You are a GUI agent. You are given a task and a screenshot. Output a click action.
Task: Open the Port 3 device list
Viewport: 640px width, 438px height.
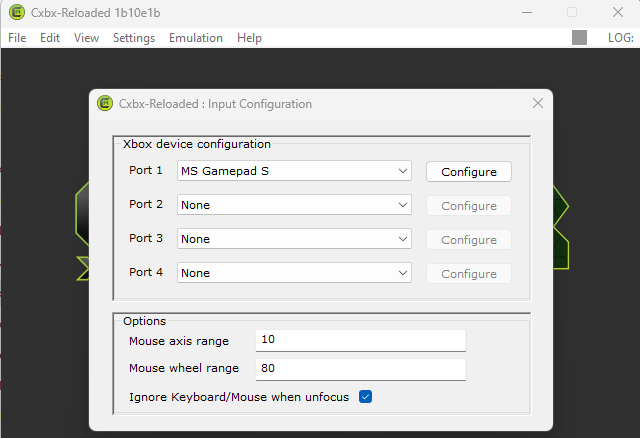tap(294, 239)
